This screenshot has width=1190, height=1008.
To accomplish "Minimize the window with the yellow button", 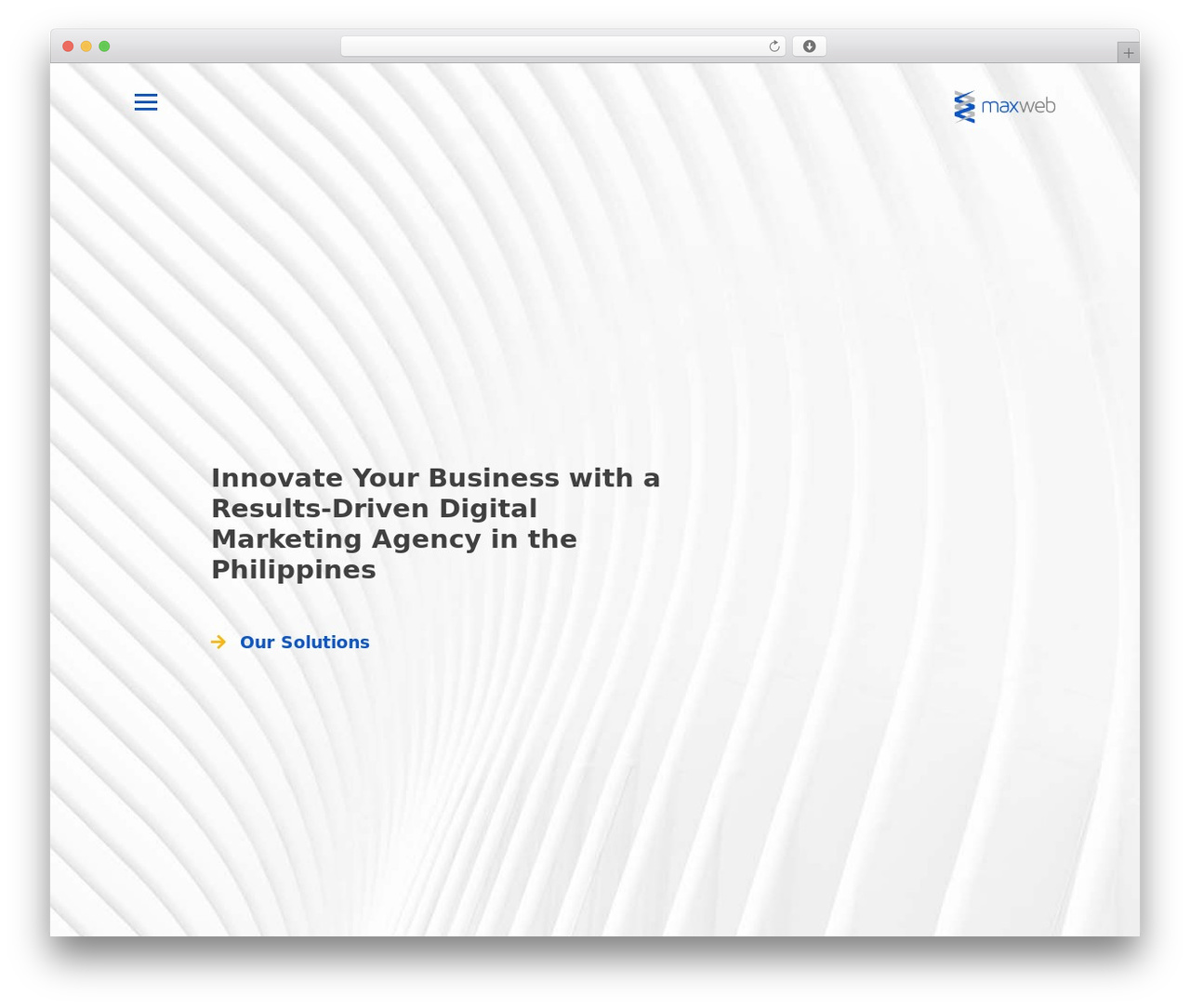I will pyautogui.click(x=86, y=46).
